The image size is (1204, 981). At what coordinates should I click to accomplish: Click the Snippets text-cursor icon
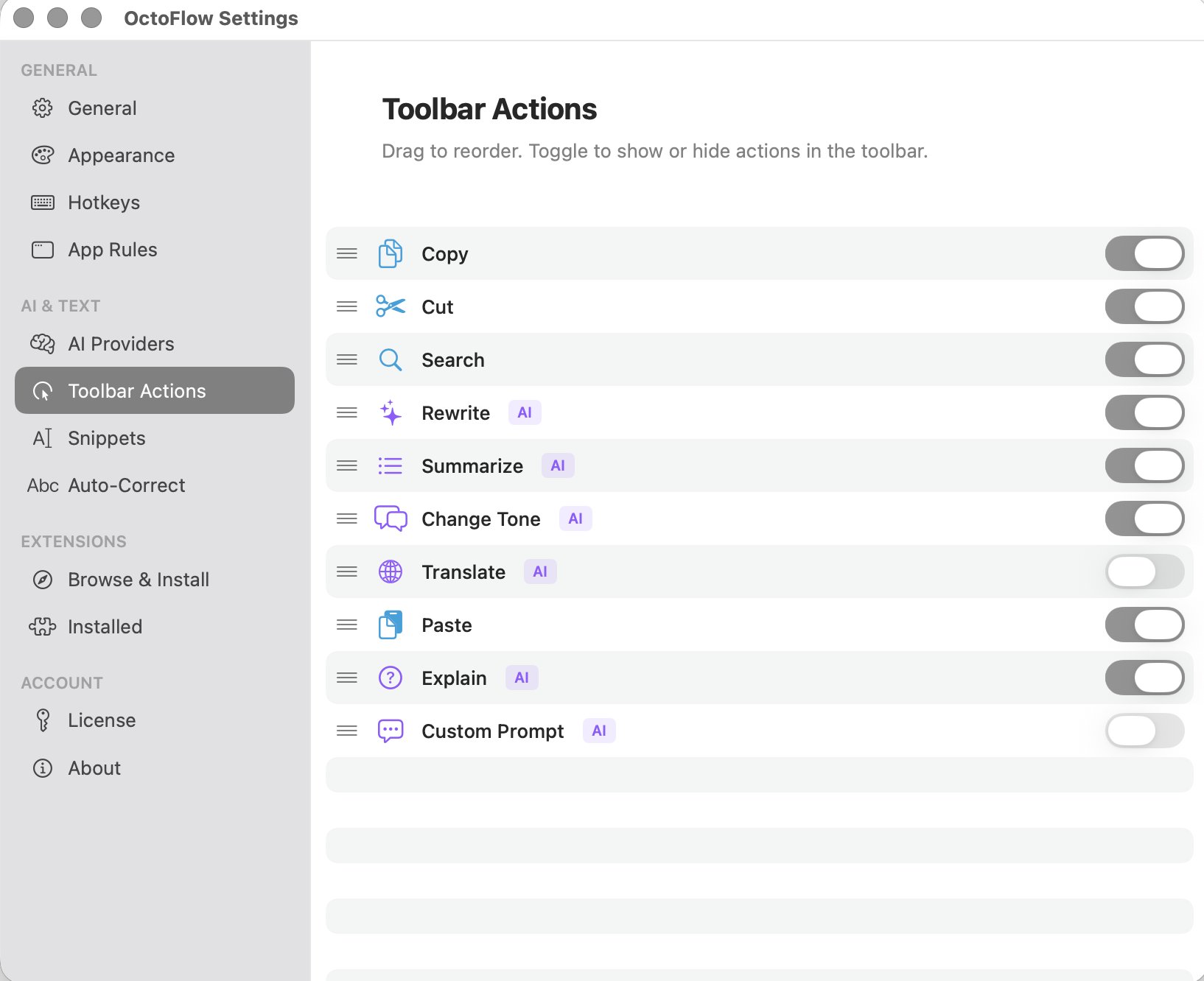pyautogui.click(x=43, y=438)
